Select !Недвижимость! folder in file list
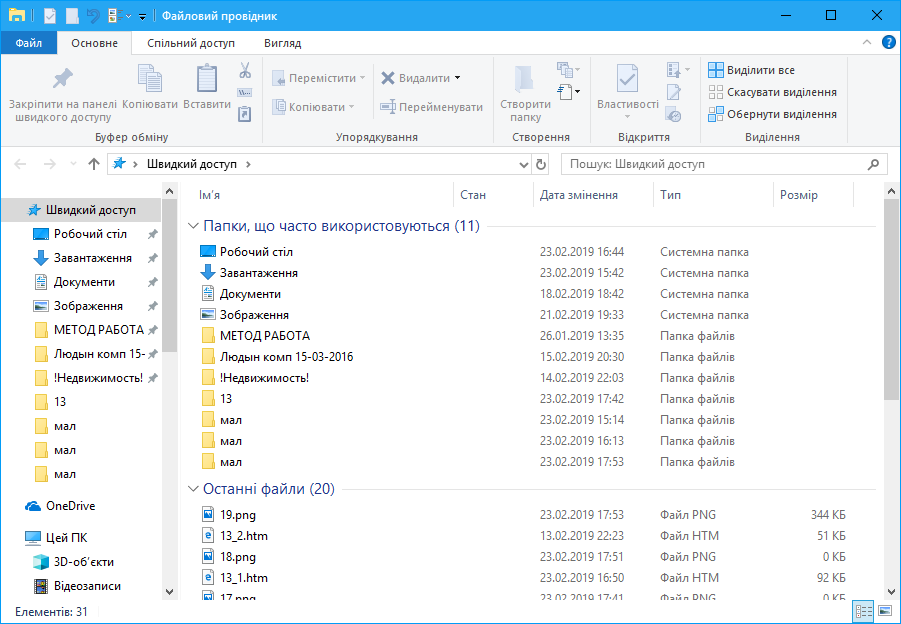 tap(264, 378)
